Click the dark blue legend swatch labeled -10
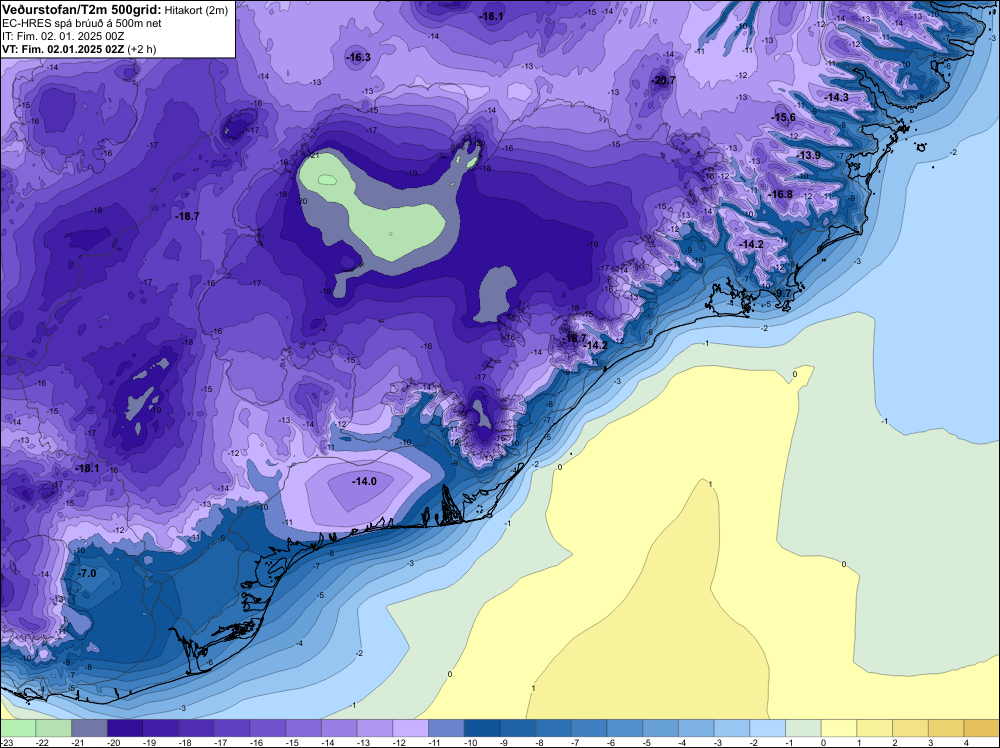This screenshot has height=748, width=1000. point(482,728)
